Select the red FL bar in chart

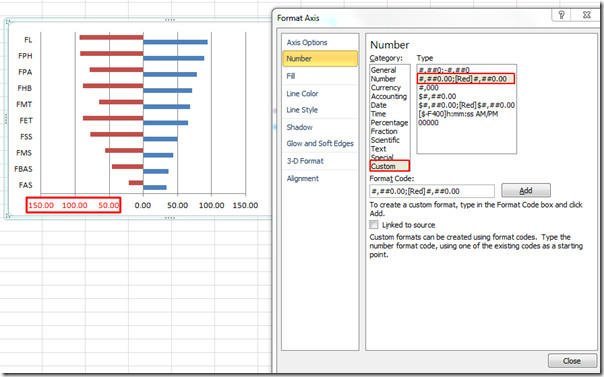click(111, 37)
